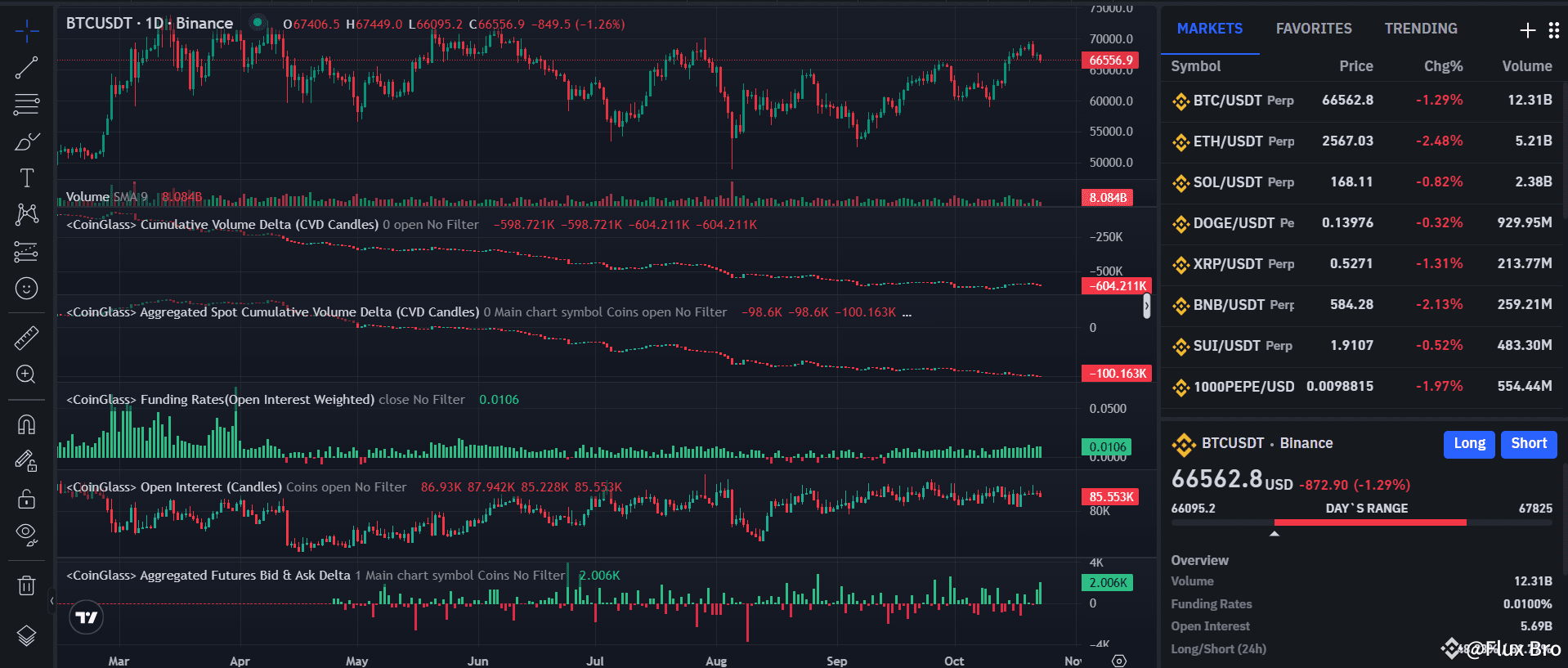Collapse the right markets panel
The image size is (1568, 668).
[1146, 306]
